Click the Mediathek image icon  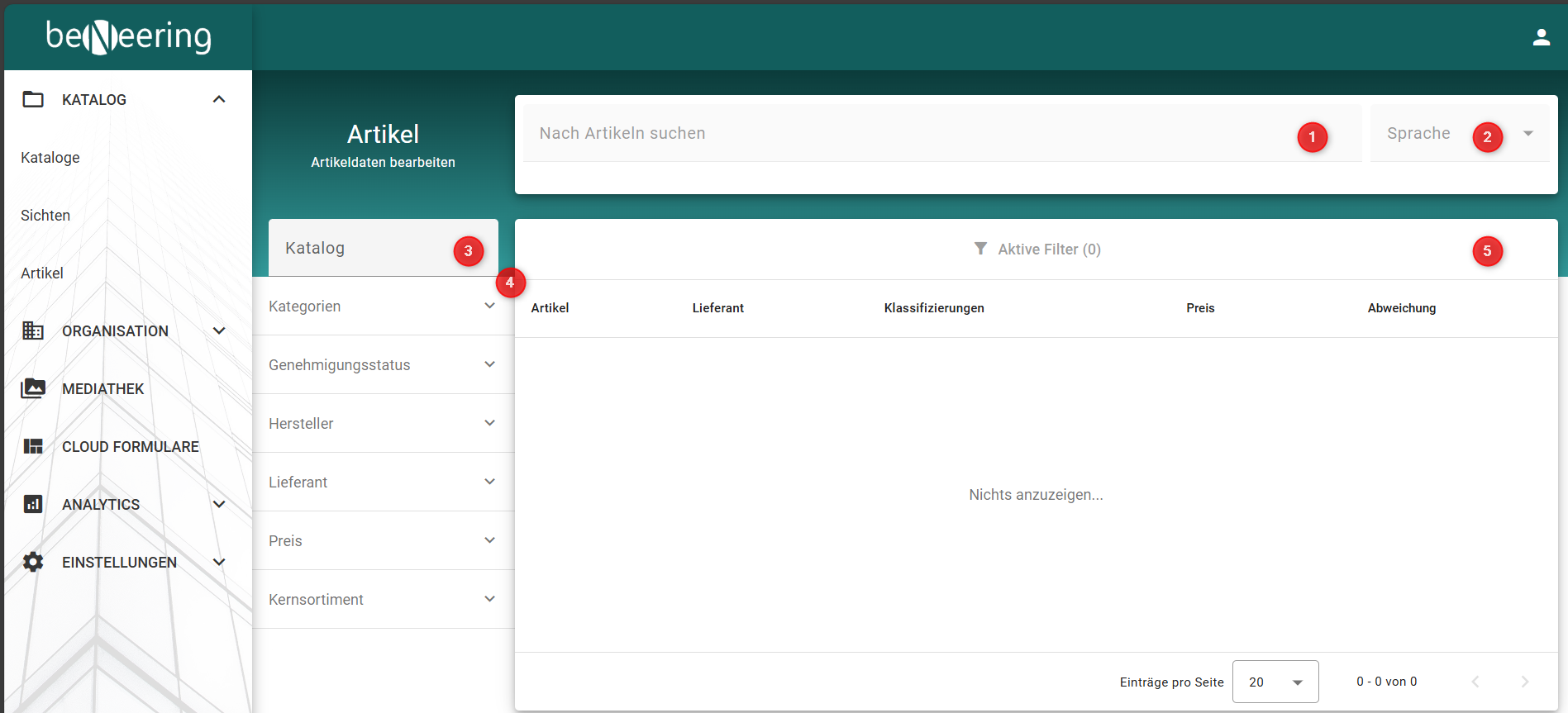coord(33,388)
